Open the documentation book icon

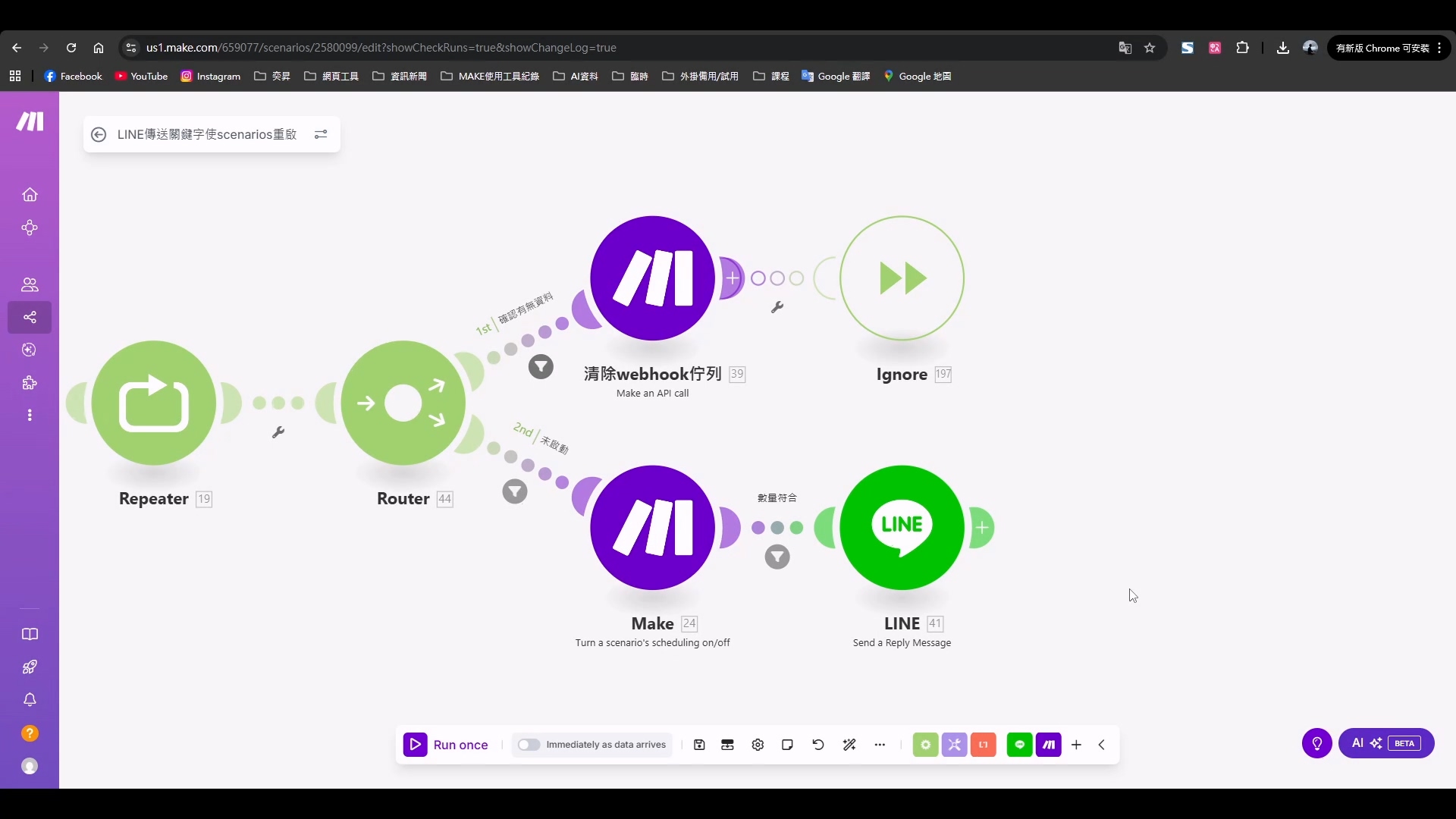(30, 635)
